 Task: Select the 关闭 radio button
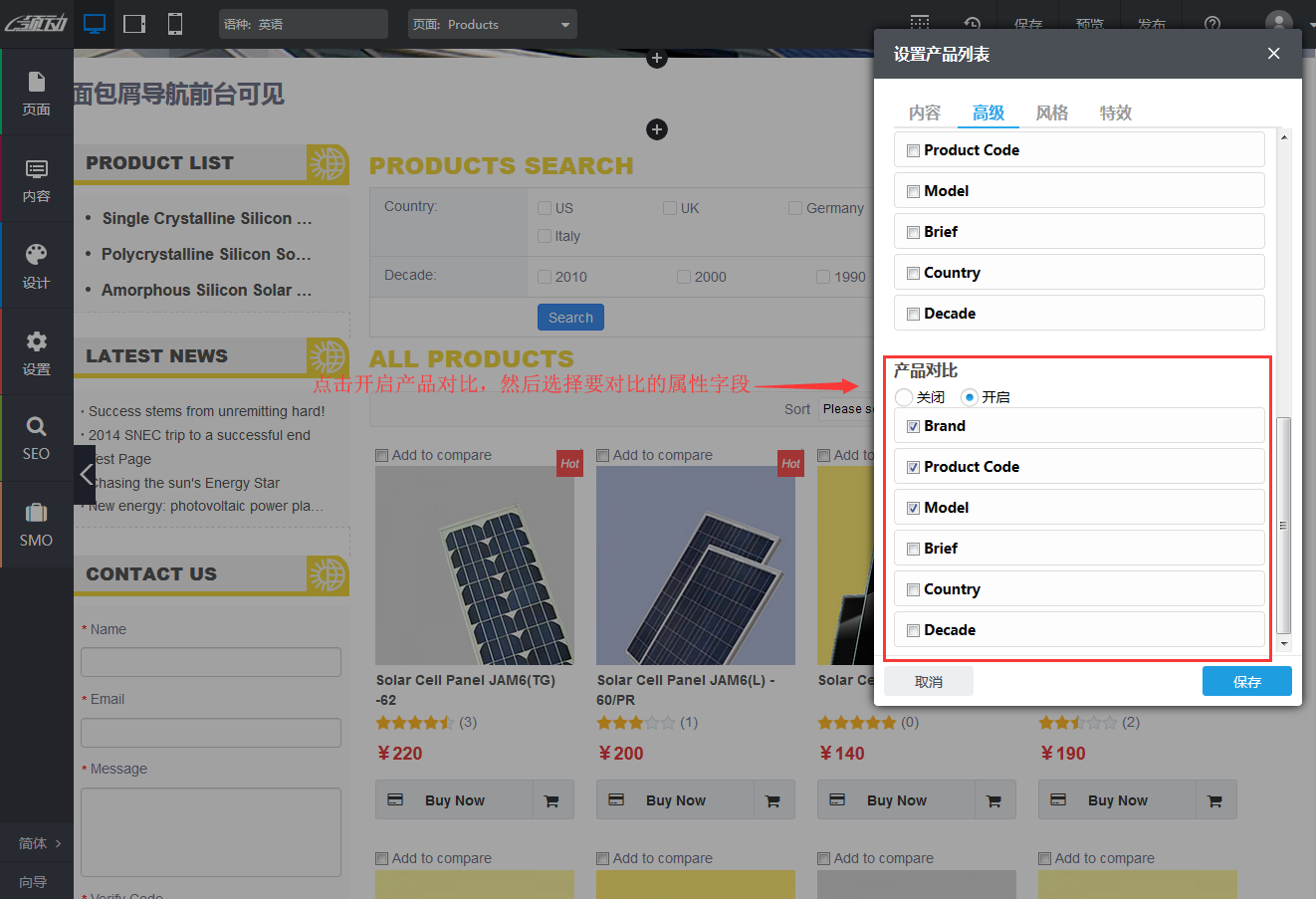pyautogui.click(x=904, y=397)
